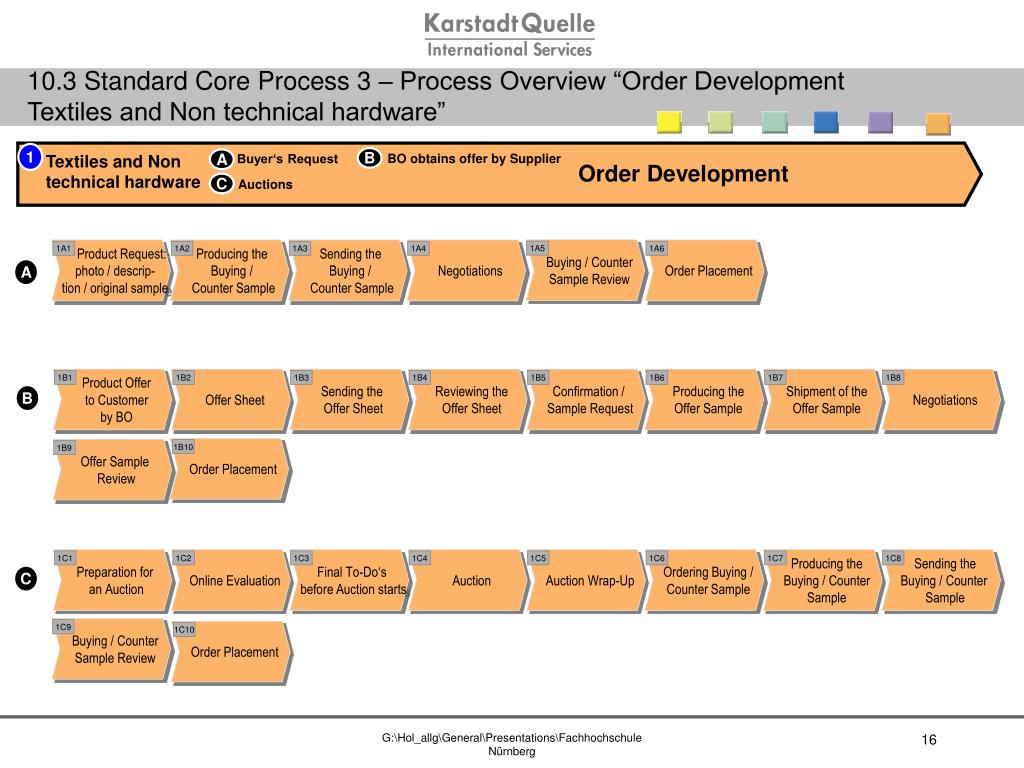Click the Auctions legend text
Screen dimensions: 1024x768
pos(265,184)
